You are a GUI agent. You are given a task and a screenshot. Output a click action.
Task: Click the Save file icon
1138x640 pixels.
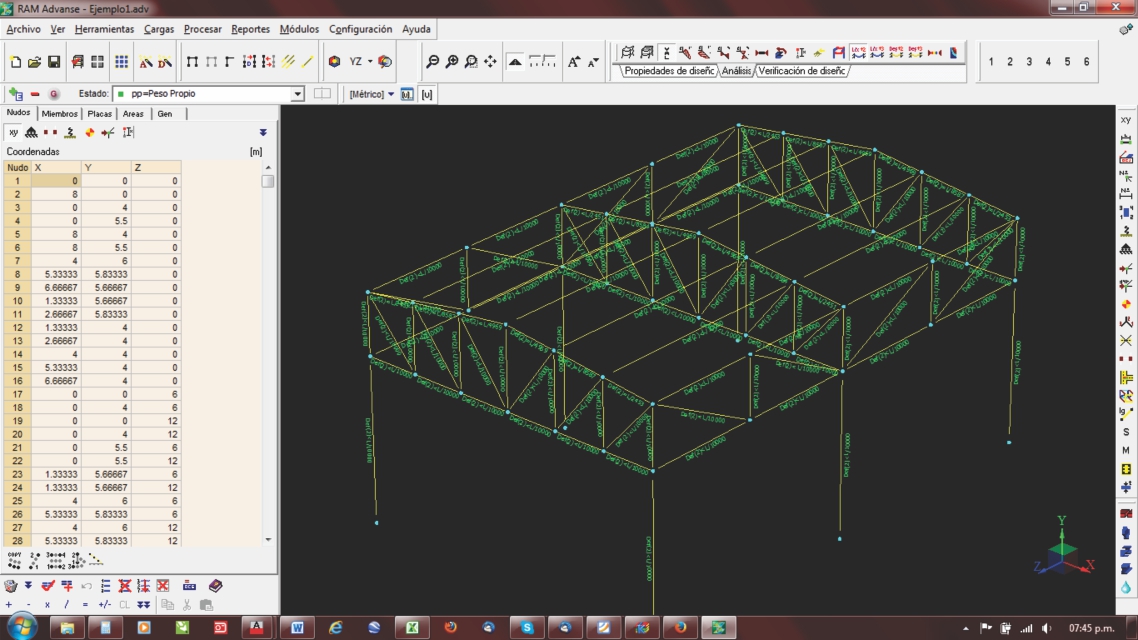click(x=54, y=62)
